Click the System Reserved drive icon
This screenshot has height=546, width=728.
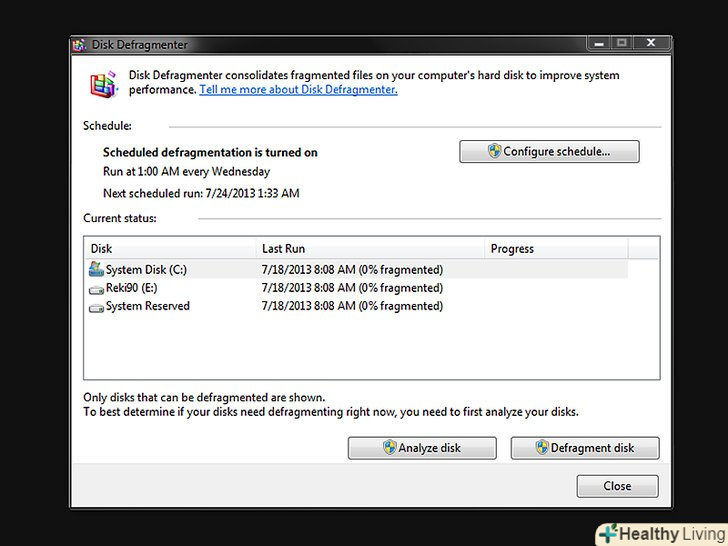(96, 307)
